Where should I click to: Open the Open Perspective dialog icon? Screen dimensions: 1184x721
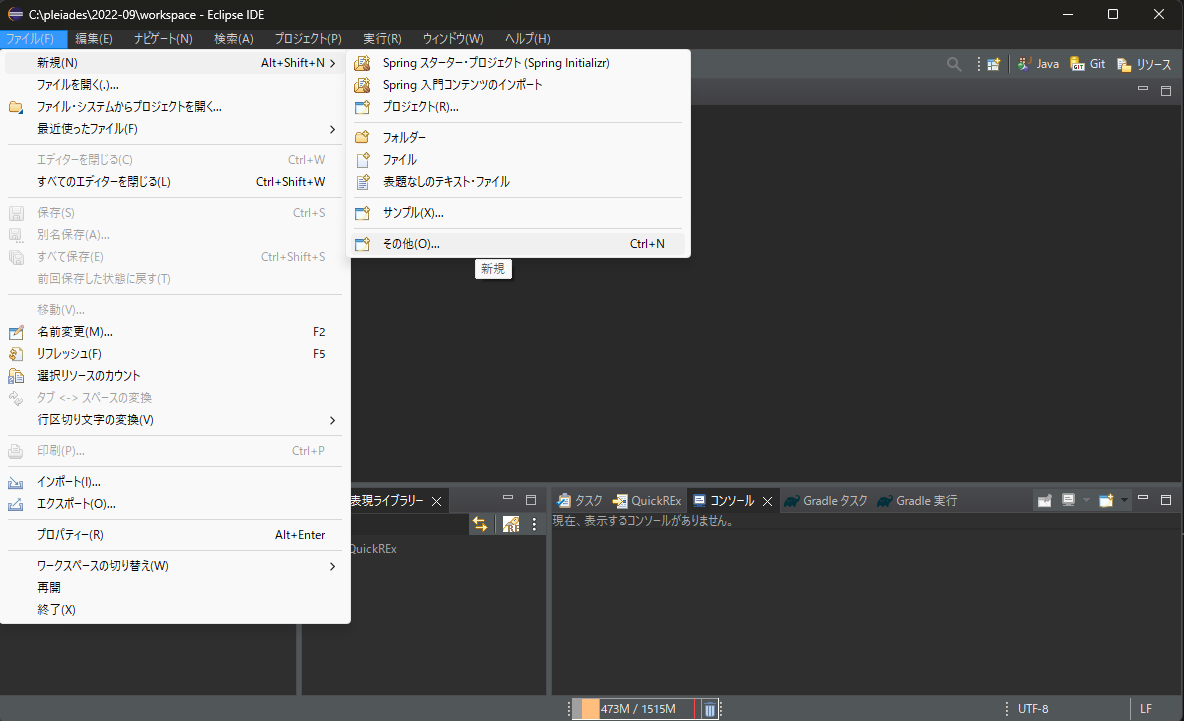point(994,64)
